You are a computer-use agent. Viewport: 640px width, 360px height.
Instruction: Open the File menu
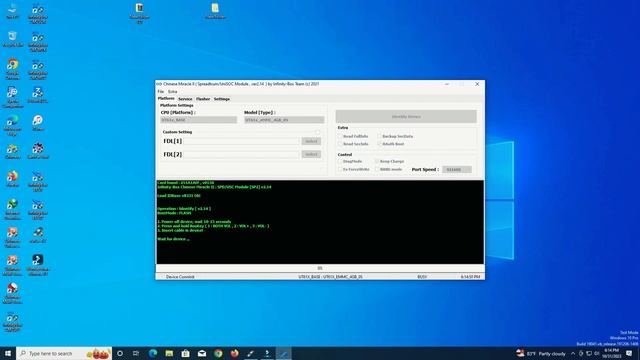pos(161,91)
